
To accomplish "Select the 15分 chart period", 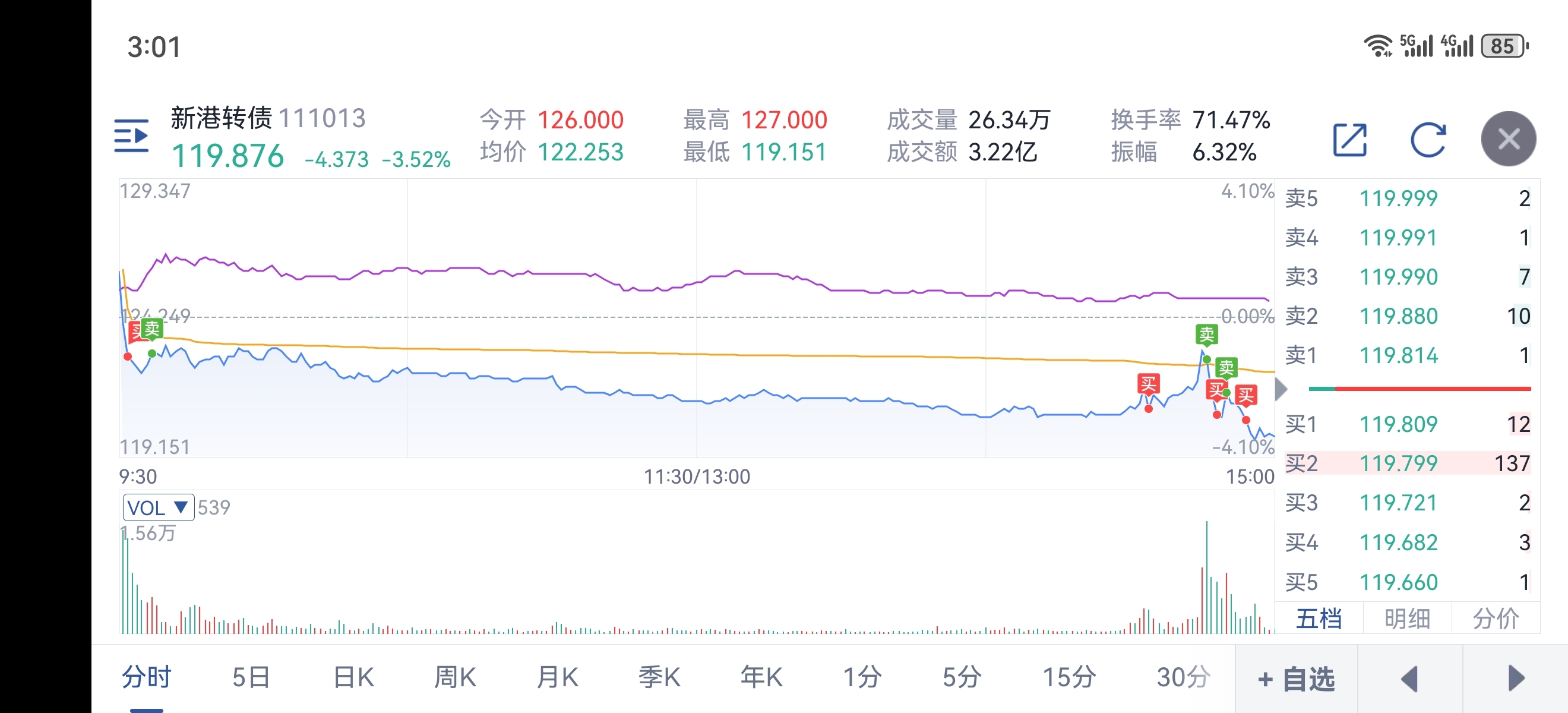I will point(1069,677).
